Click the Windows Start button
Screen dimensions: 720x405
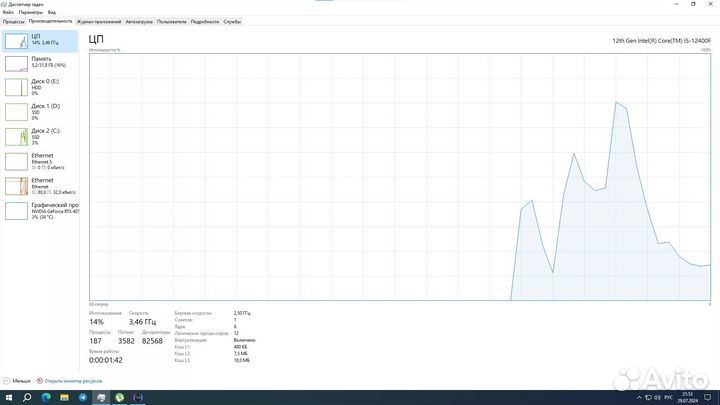click(x=8, y=397)
